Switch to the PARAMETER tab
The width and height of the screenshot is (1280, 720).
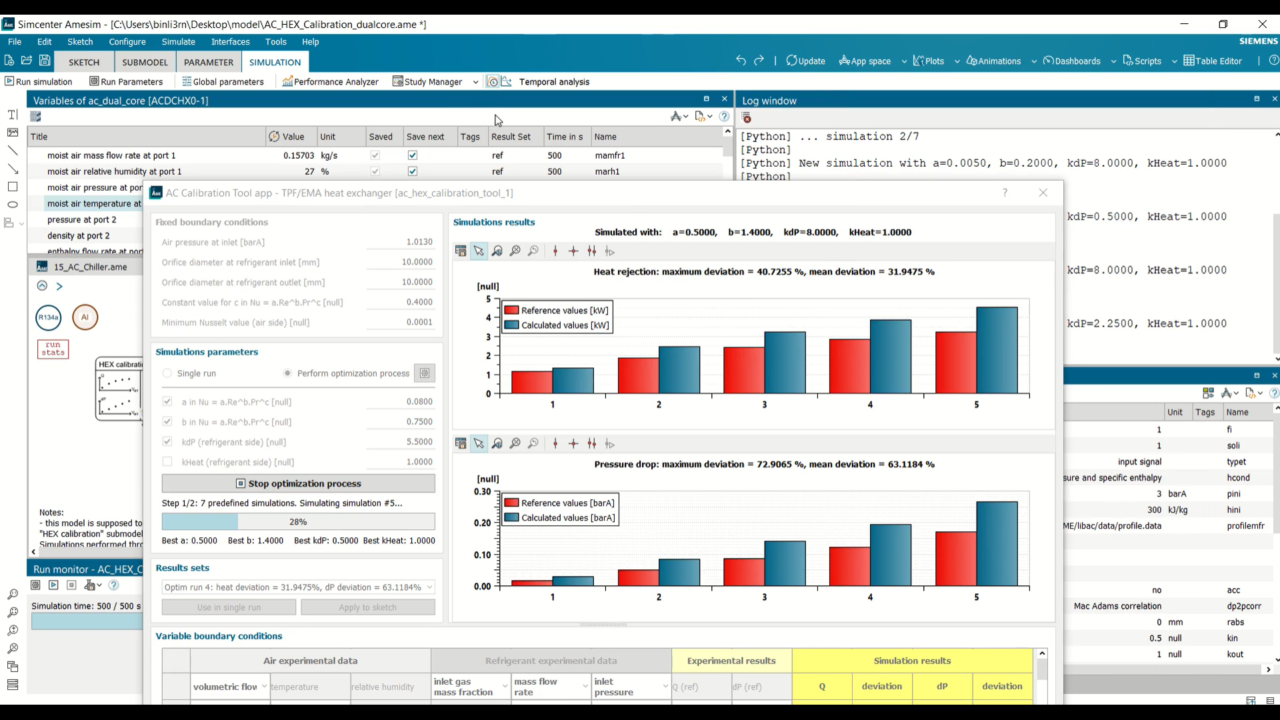(x=209, y=62)
